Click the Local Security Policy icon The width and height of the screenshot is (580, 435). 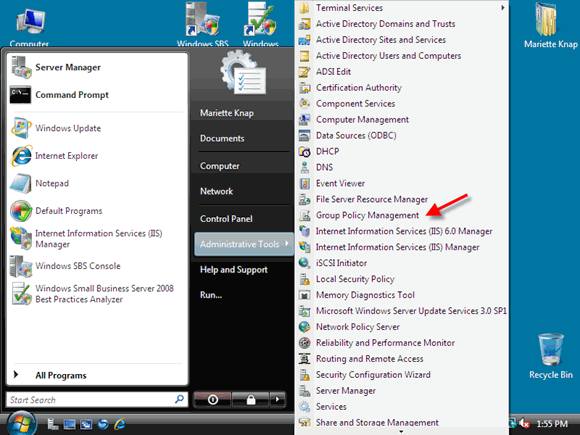point(304,279)
